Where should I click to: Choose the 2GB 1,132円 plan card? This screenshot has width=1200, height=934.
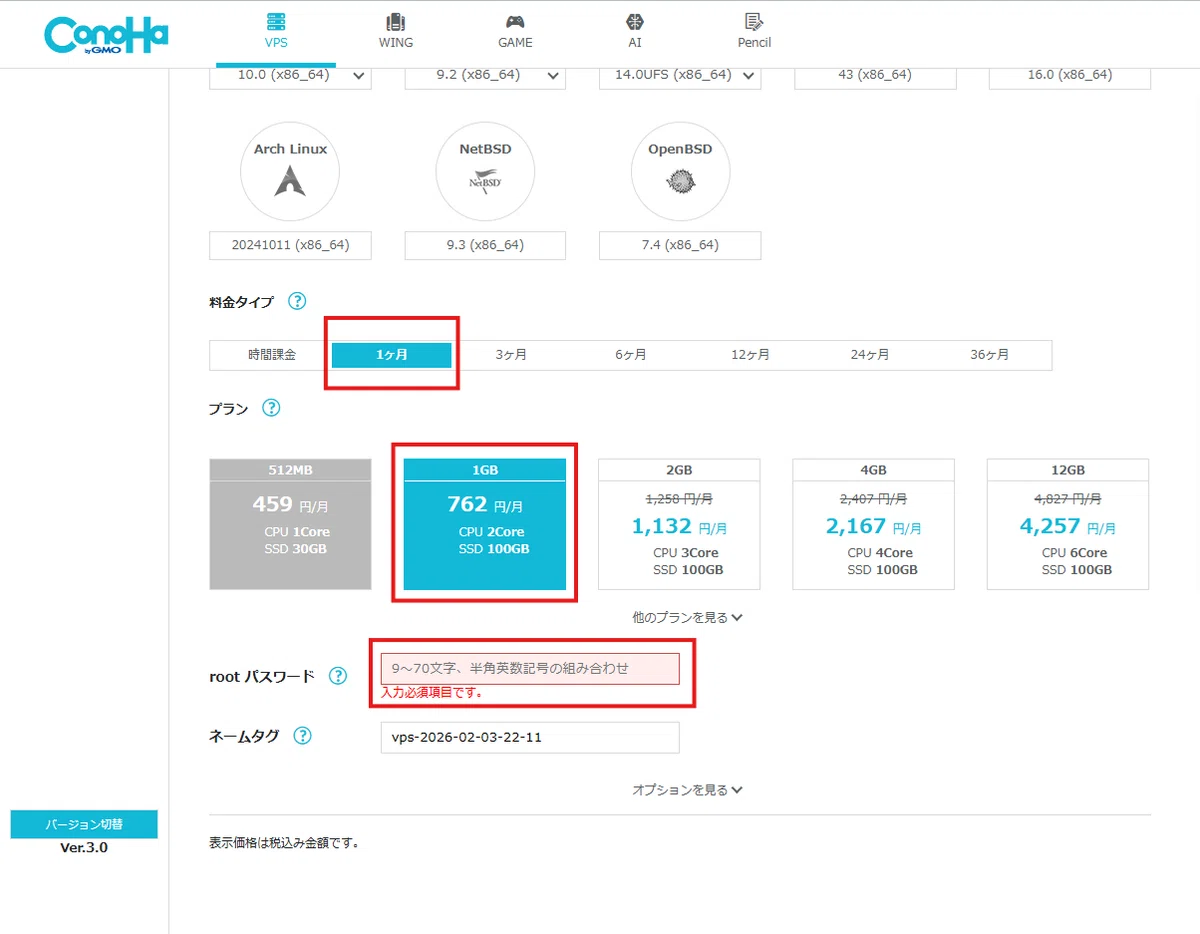coord(679,524)
